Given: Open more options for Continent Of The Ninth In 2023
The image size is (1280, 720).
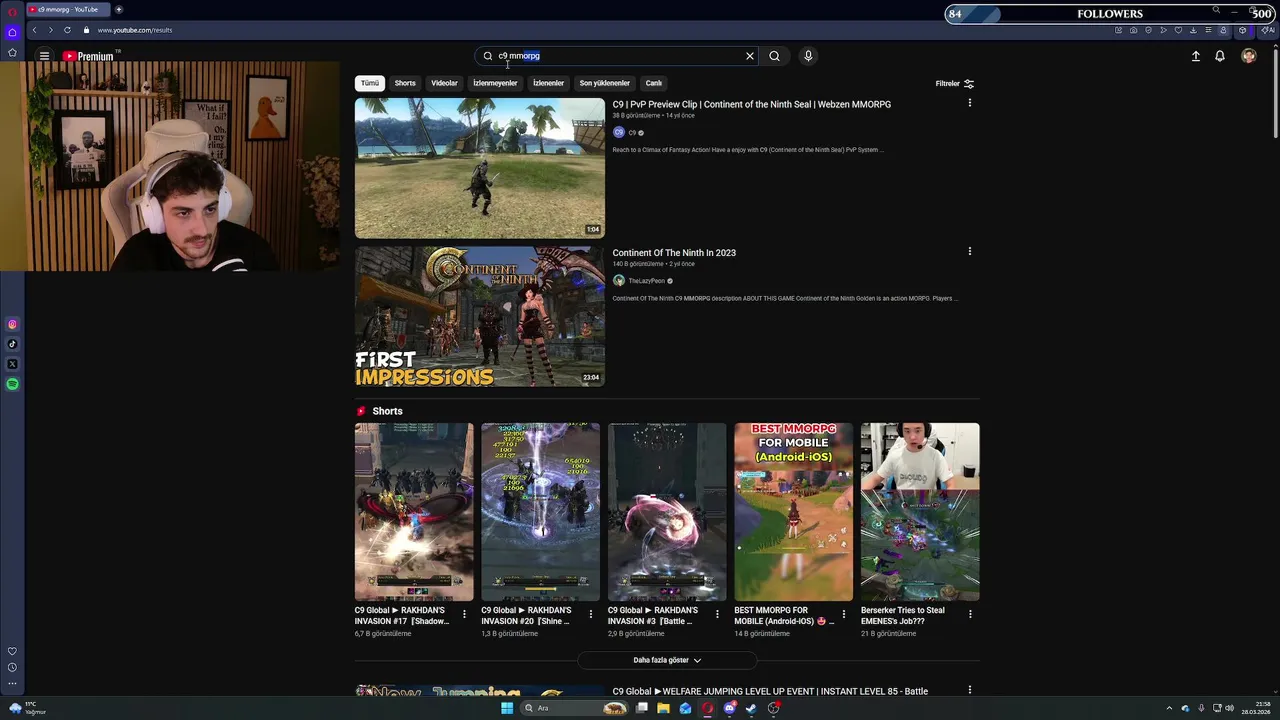Looking at the screenshot, I should pyautogui.click(x=969, y=251).
